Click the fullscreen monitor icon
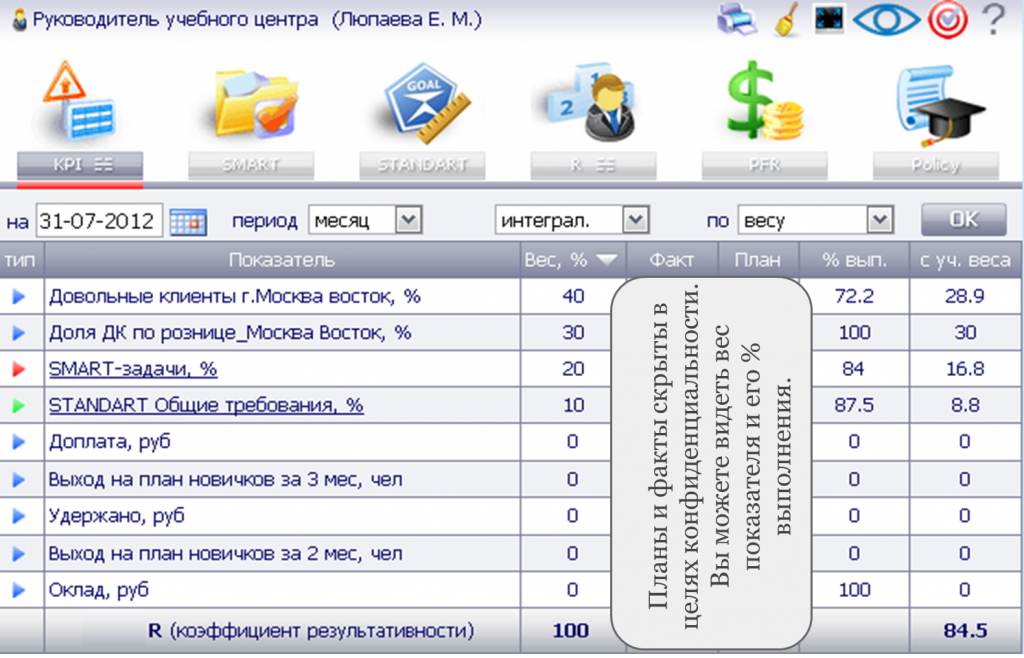 [829, 19]
